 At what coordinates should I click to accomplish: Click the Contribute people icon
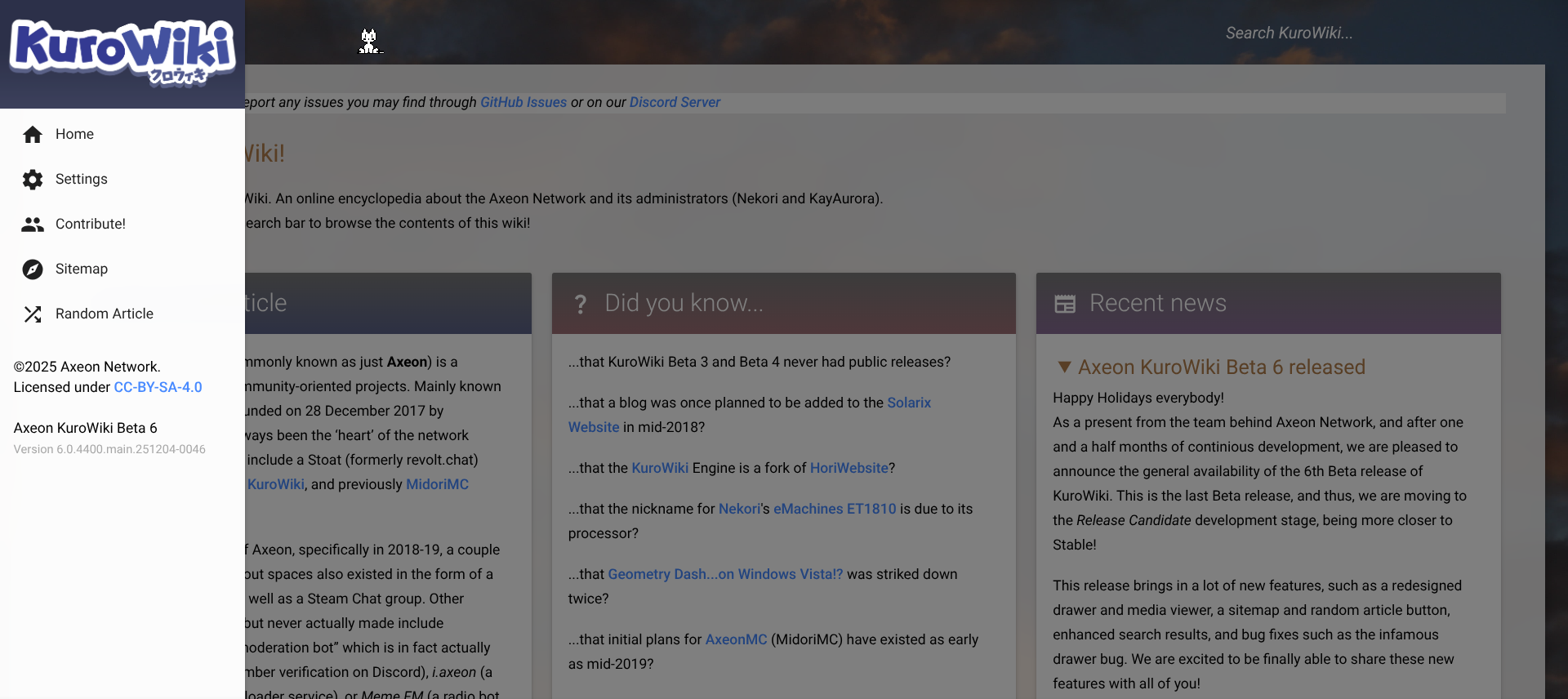(x=33, y=225)
